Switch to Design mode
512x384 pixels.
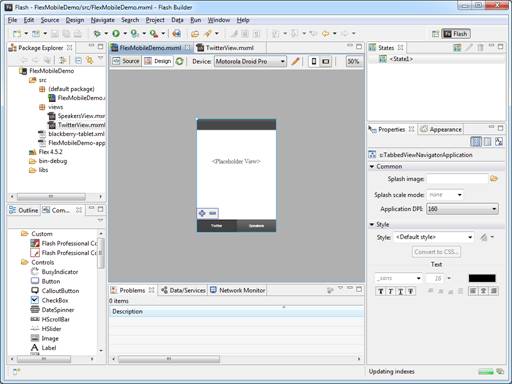[158, 61]
